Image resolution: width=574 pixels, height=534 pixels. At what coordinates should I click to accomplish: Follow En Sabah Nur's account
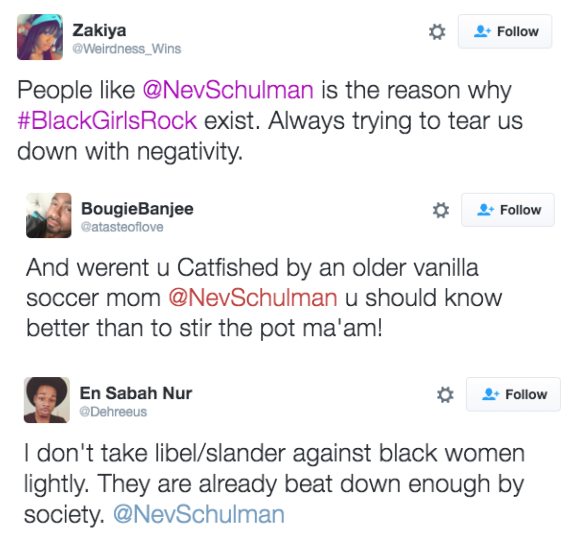[x=513, y=395]
